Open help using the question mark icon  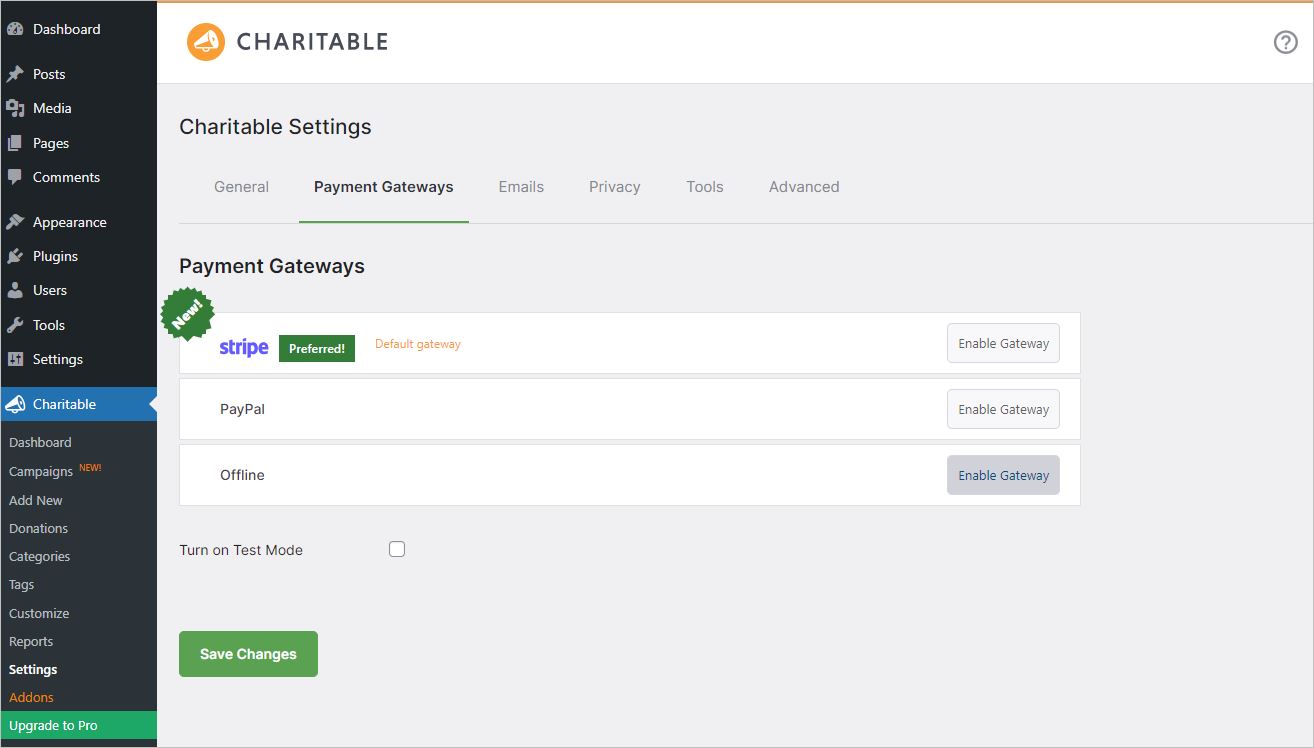tap(1285, 42)
